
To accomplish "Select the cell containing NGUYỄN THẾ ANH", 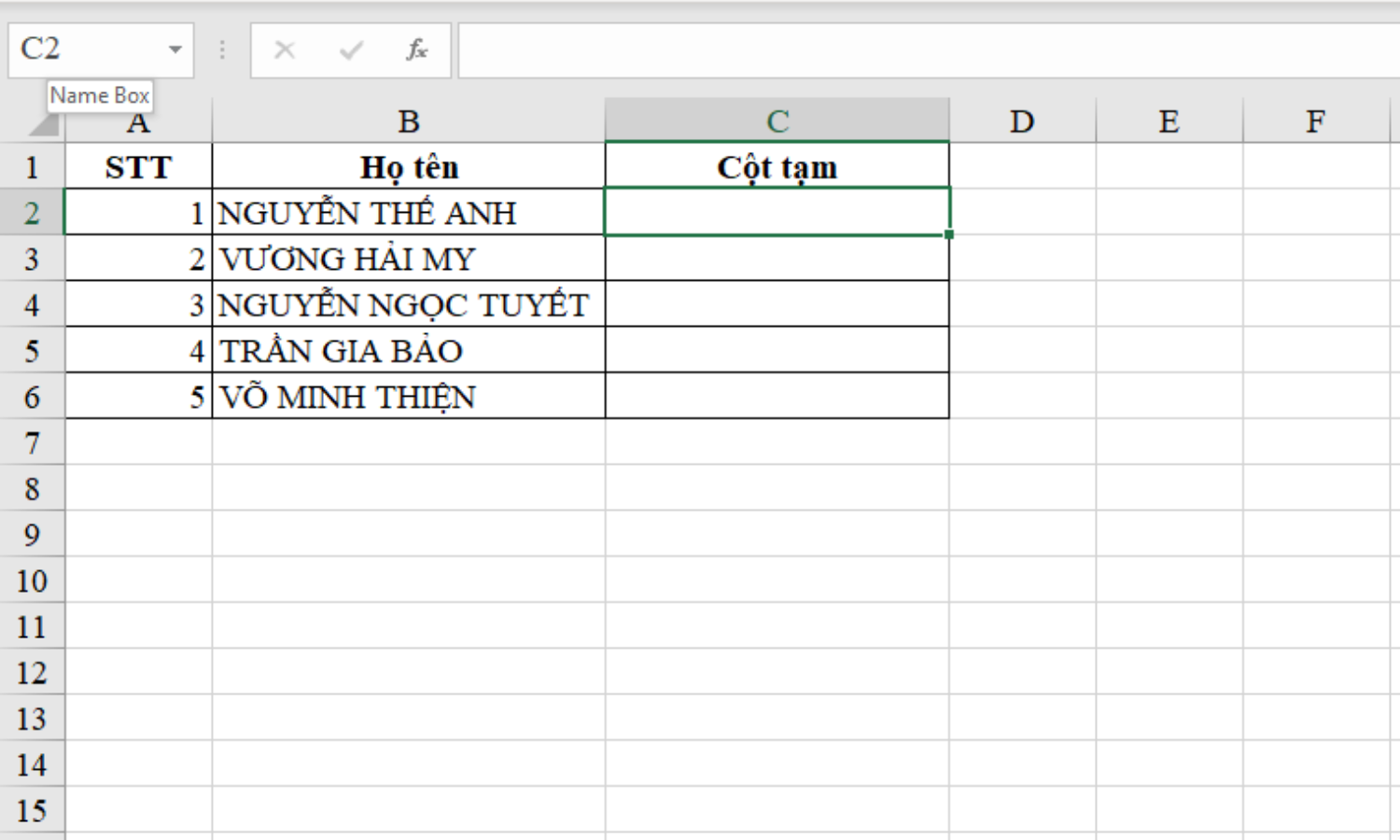I will click(409, 212).
